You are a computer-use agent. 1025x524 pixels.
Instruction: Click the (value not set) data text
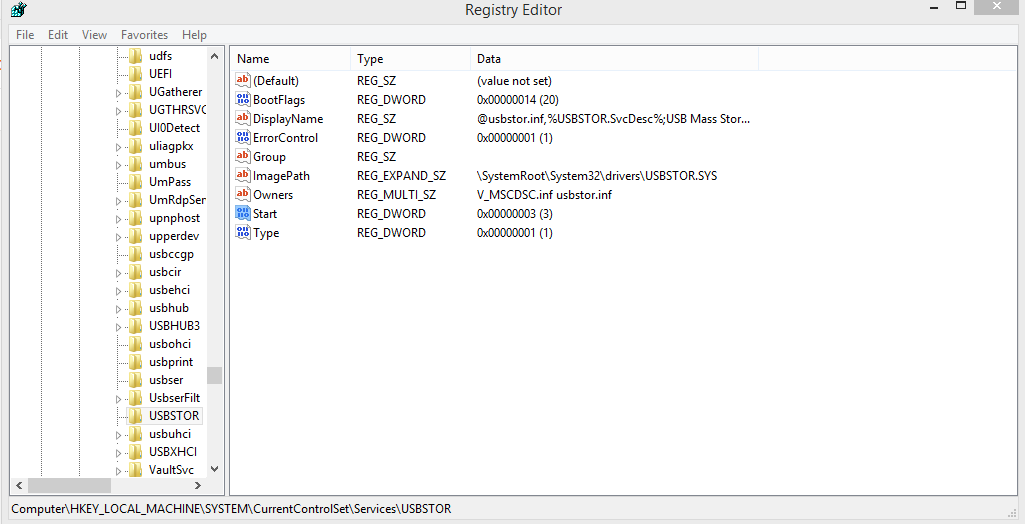514,81
